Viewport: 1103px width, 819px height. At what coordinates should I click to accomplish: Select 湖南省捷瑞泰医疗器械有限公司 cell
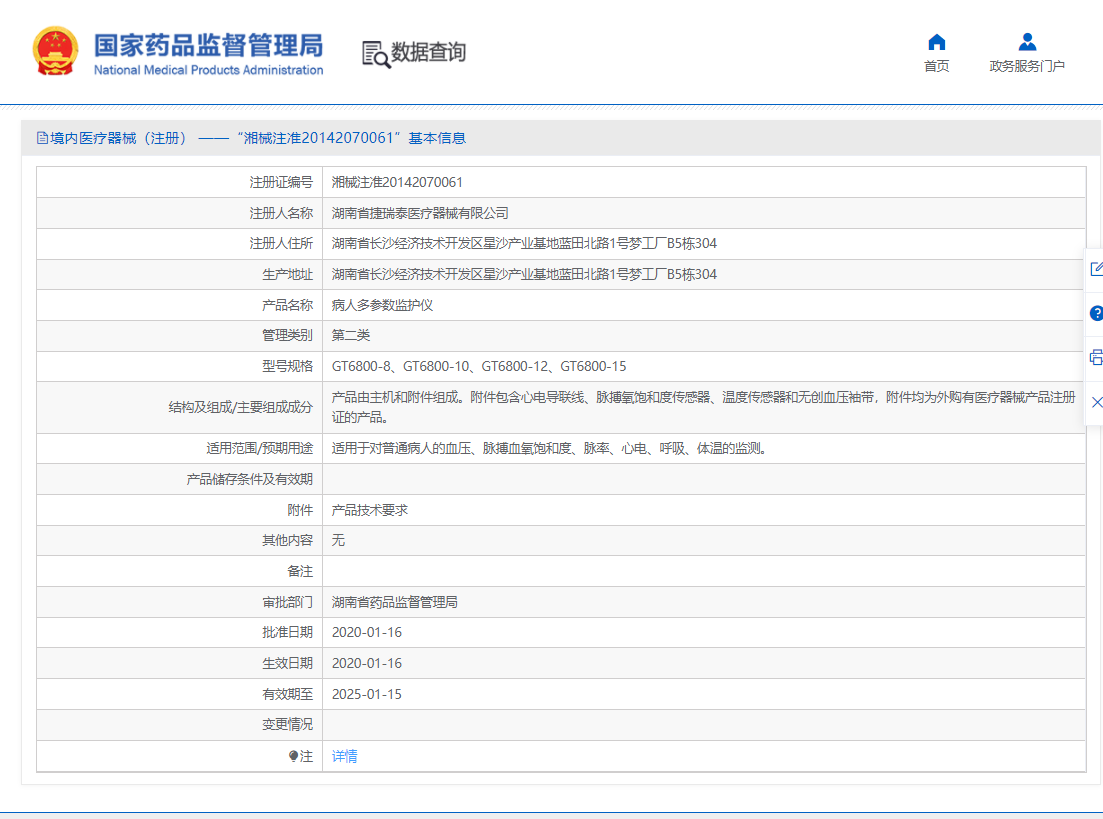(x=420, y=213)
